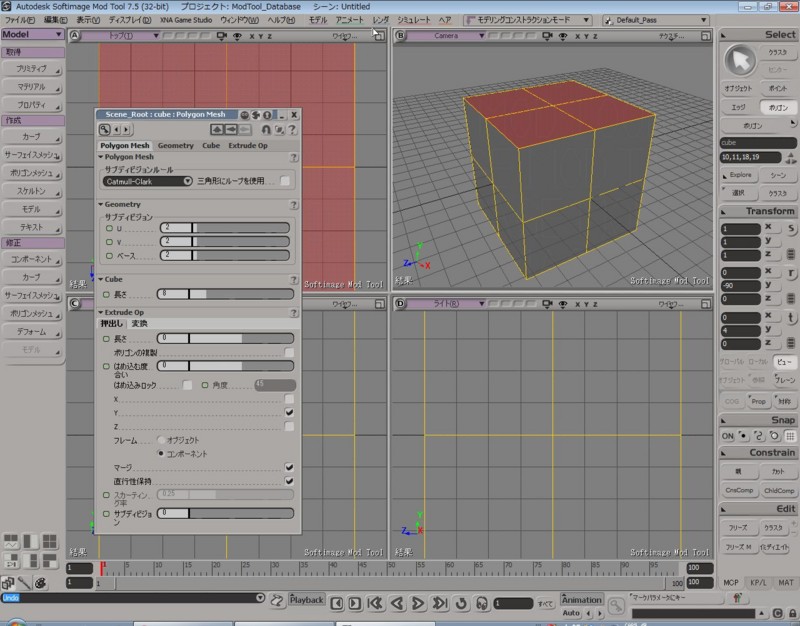Image resolution: width=800 pixels, height=626 pixels.
Task: Click プリミティブ button in left panel
Action: 32,68
